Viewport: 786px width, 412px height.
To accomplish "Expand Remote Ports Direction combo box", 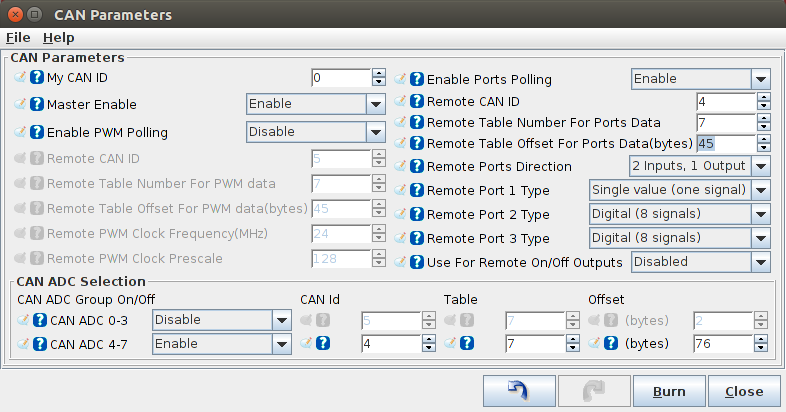I will pos(760,166).
